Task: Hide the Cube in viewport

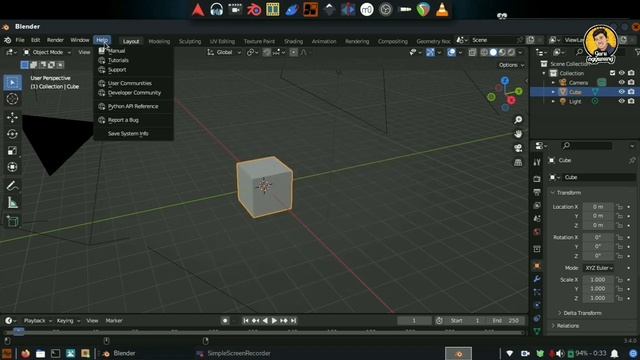Action: [x=622, y=92]
